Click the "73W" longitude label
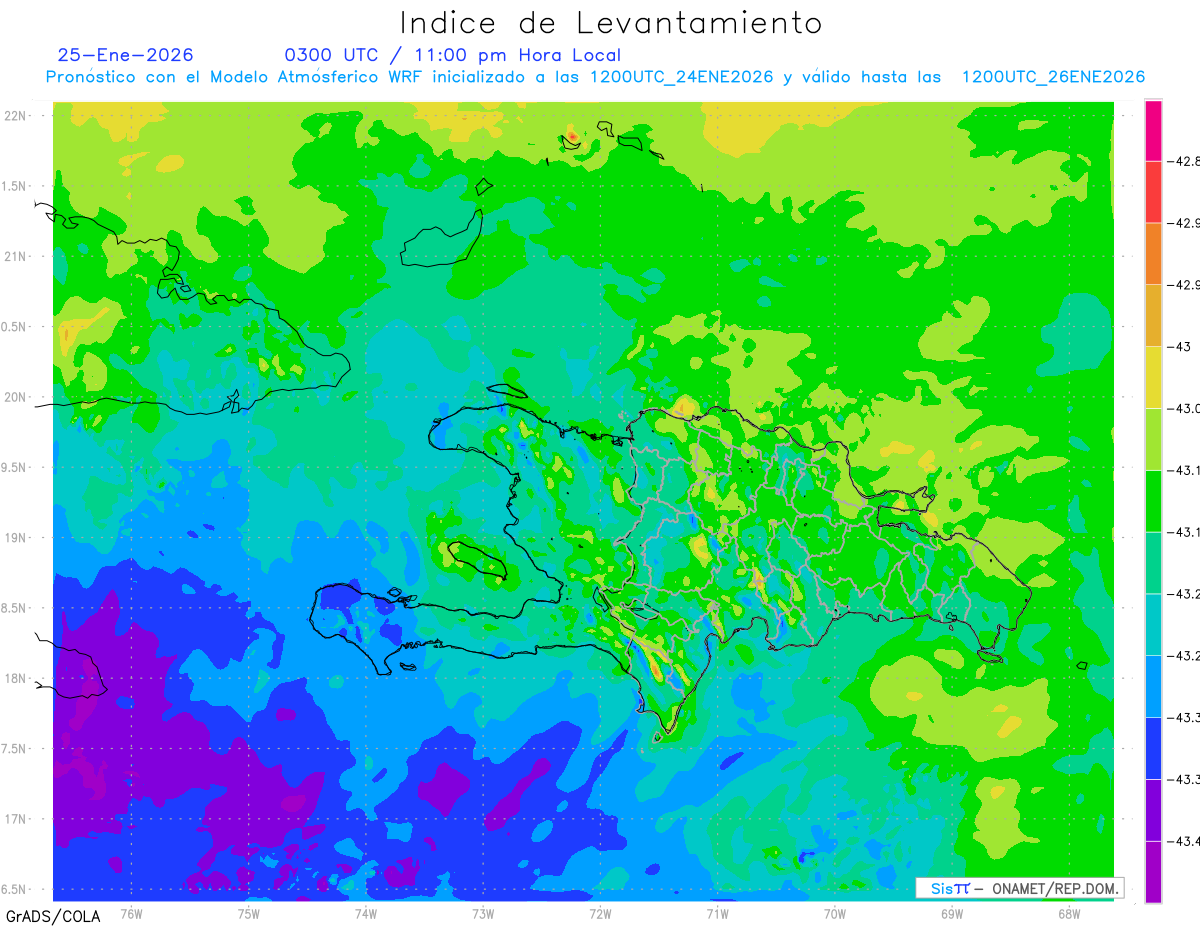This screenshot has height=927, width=1200. pos(483,913)
